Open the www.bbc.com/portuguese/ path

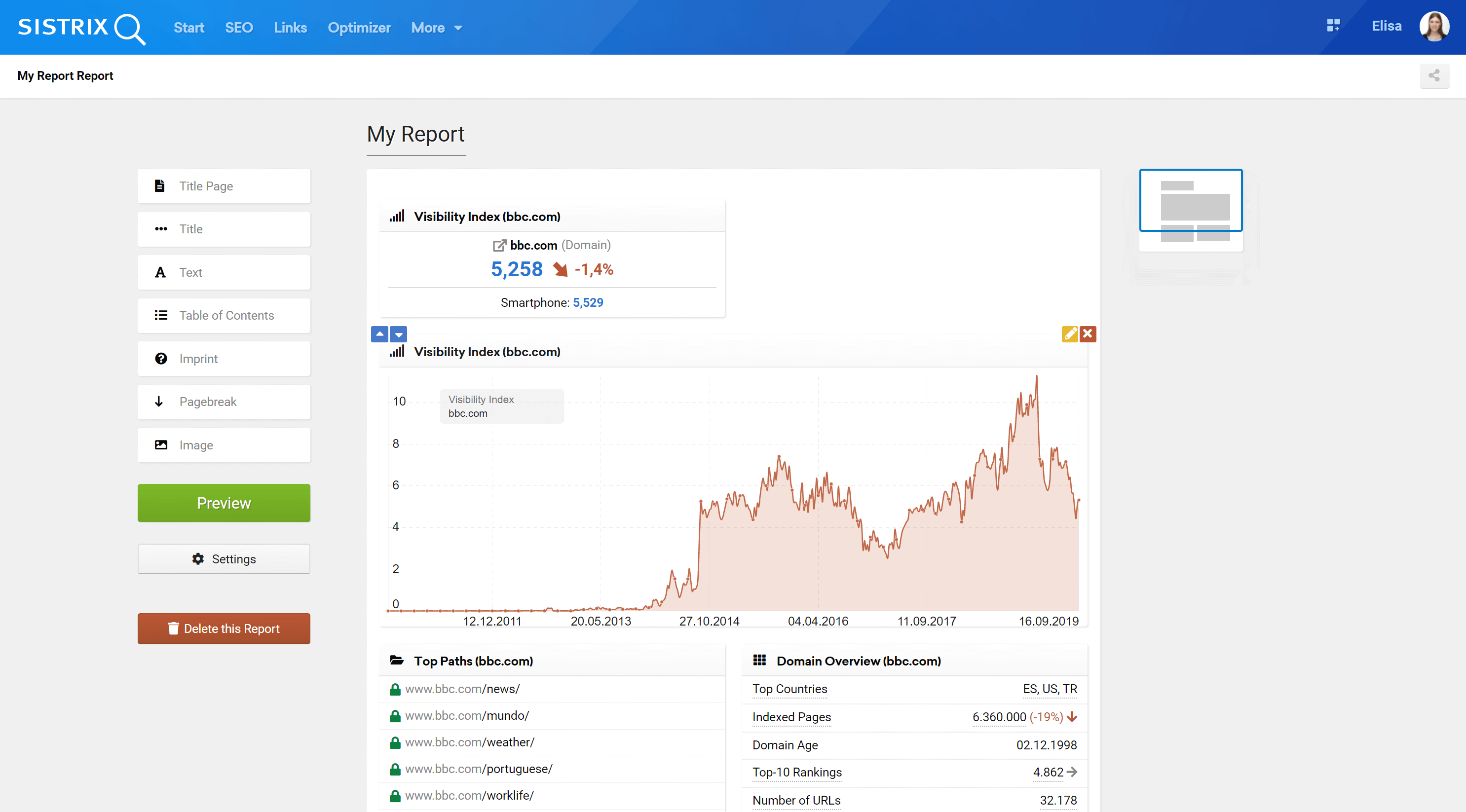[479, 769]
